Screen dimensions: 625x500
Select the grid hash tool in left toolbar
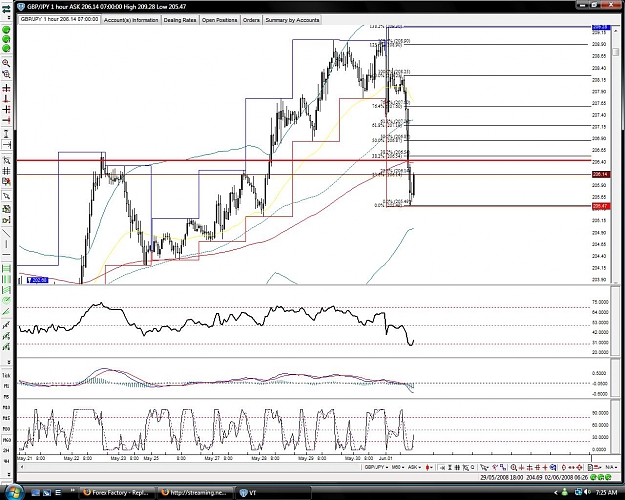click(x=6, y=171)
